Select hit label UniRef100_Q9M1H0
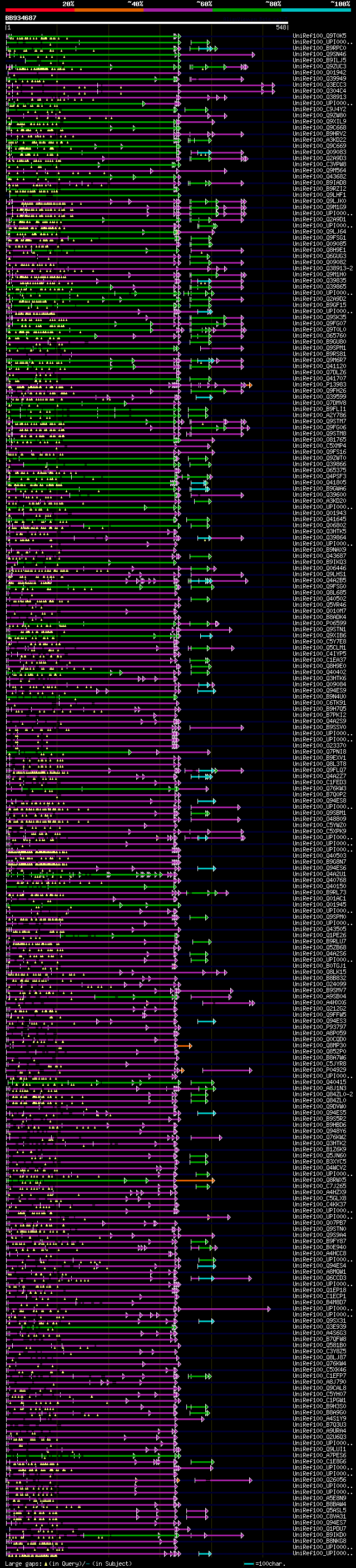The width and height of the screenshot is (356, 1568). click(x=319, y=274)
